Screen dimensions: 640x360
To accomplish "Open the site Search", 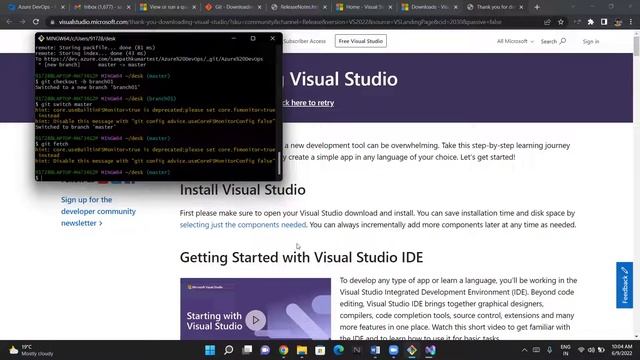I will (553, 41).
